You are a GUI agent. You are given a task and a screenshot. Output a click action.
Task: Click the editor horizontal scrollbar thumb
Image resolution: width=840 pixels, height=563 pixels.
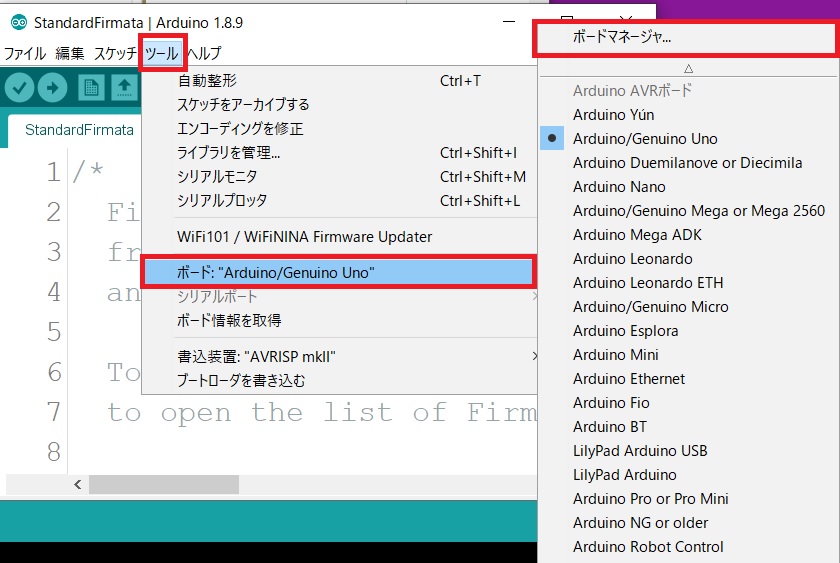click(164, 484)
